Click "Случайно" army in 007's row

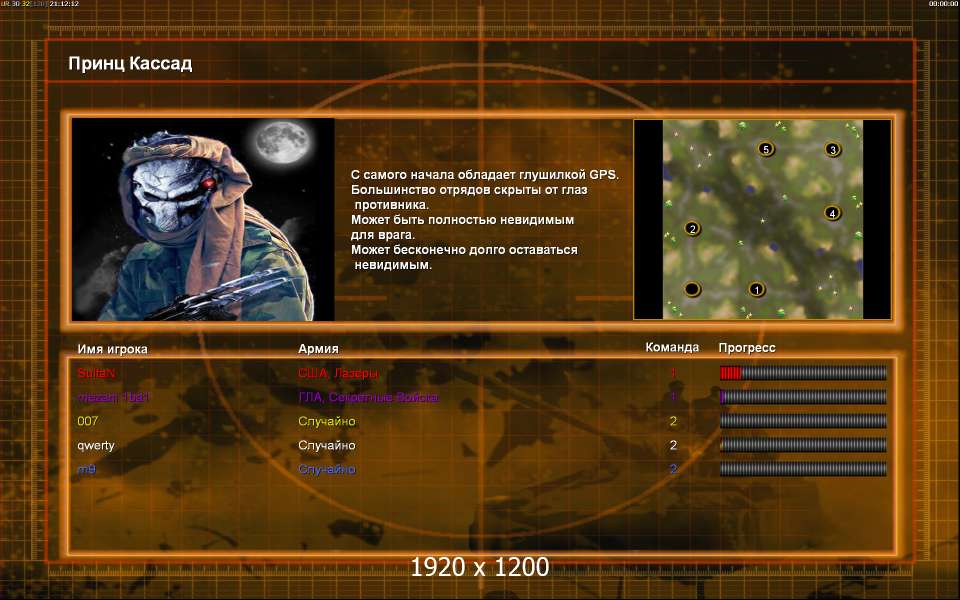tap(327, 421)
